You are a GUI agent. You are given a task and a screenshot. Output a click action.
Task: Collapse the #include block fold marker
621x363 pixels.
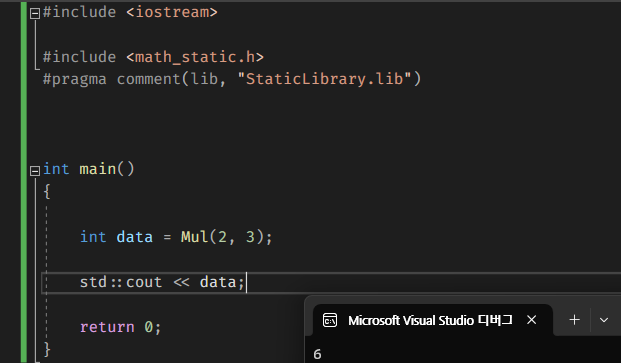(35, 14)
